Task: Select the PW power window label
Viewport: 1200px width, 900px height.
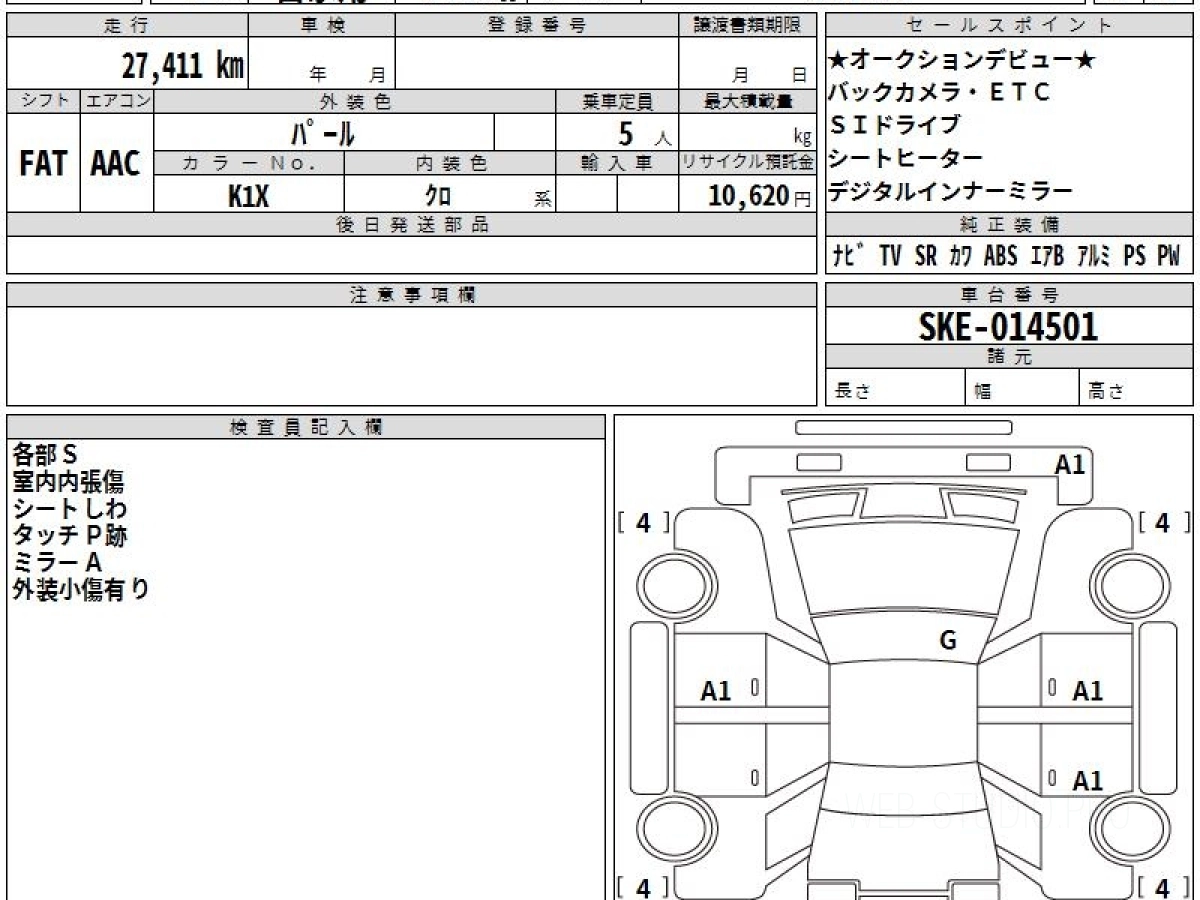Action: 1168,256
